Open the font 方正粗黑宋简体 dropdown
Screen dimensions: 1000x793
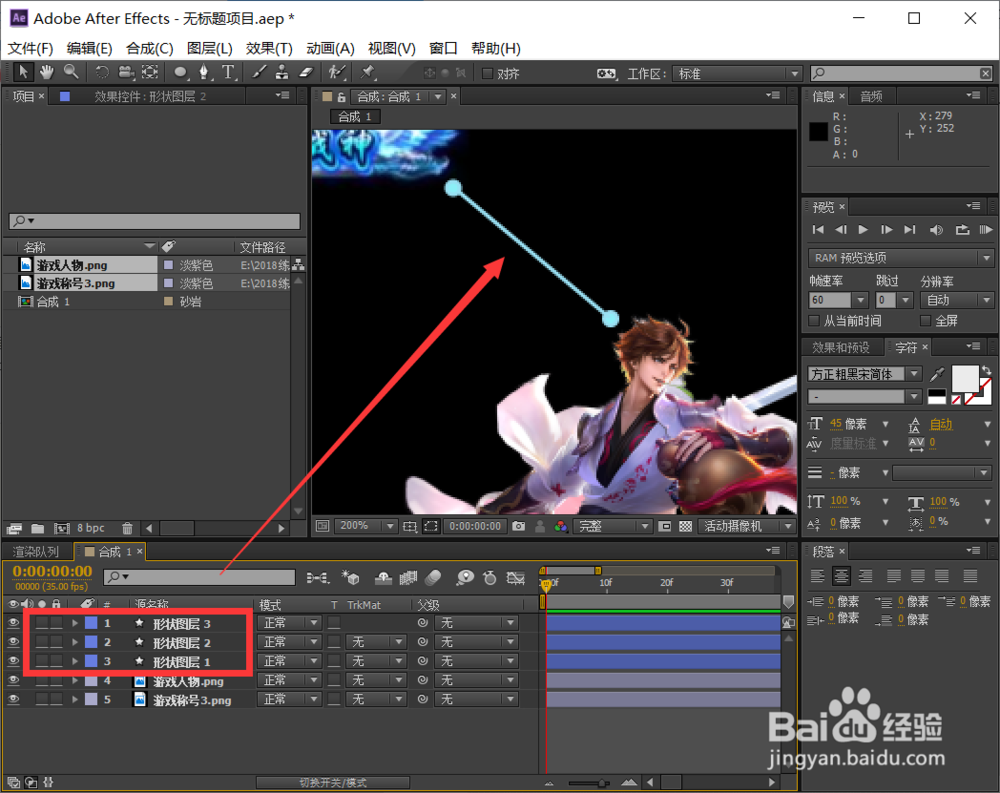coord(864,374)
